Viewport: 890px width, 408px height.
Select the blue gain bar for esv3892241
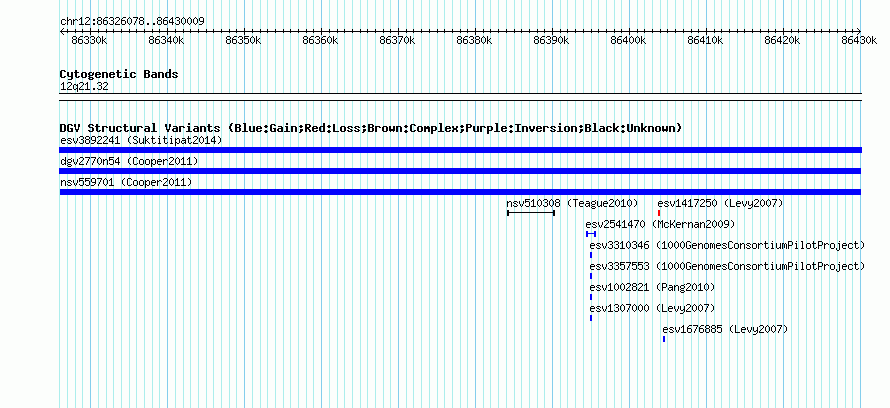click(x=460, y=150)
